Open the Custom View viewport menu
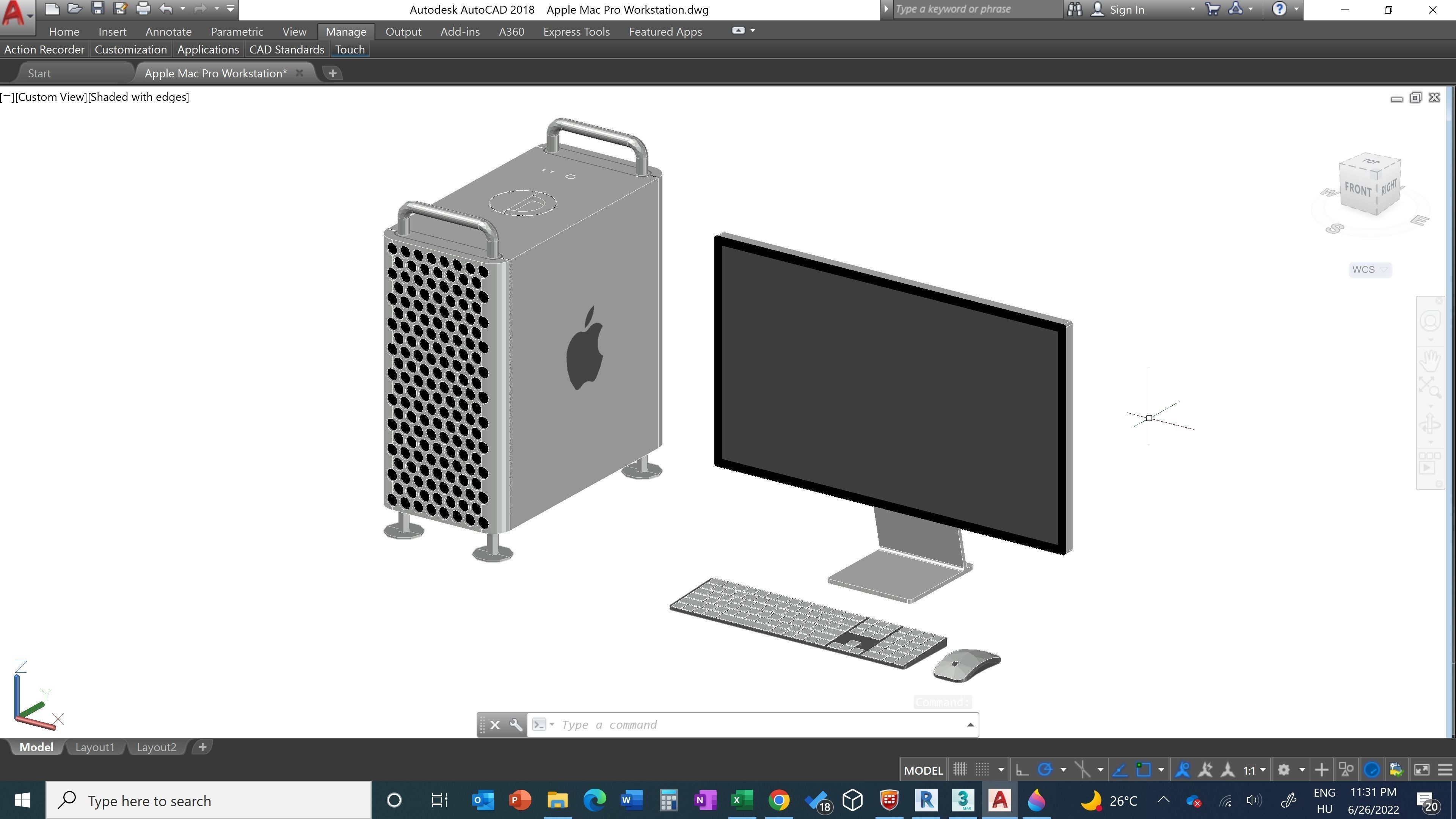This screenshot has width=1456, height=819. [52, 97]
